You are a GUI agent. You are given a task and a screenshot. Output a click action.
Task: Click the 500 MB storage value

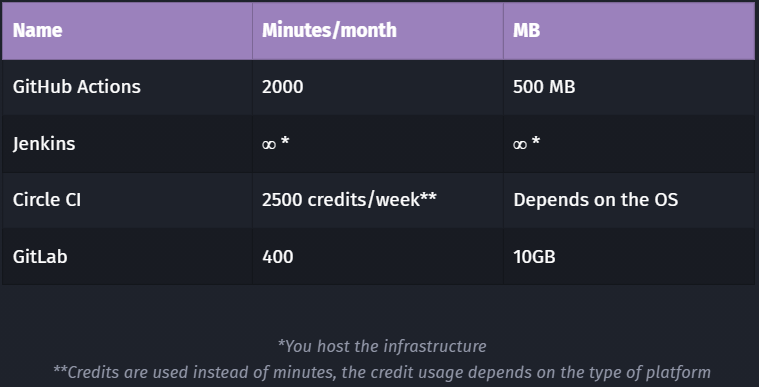[x=544, y=87]
